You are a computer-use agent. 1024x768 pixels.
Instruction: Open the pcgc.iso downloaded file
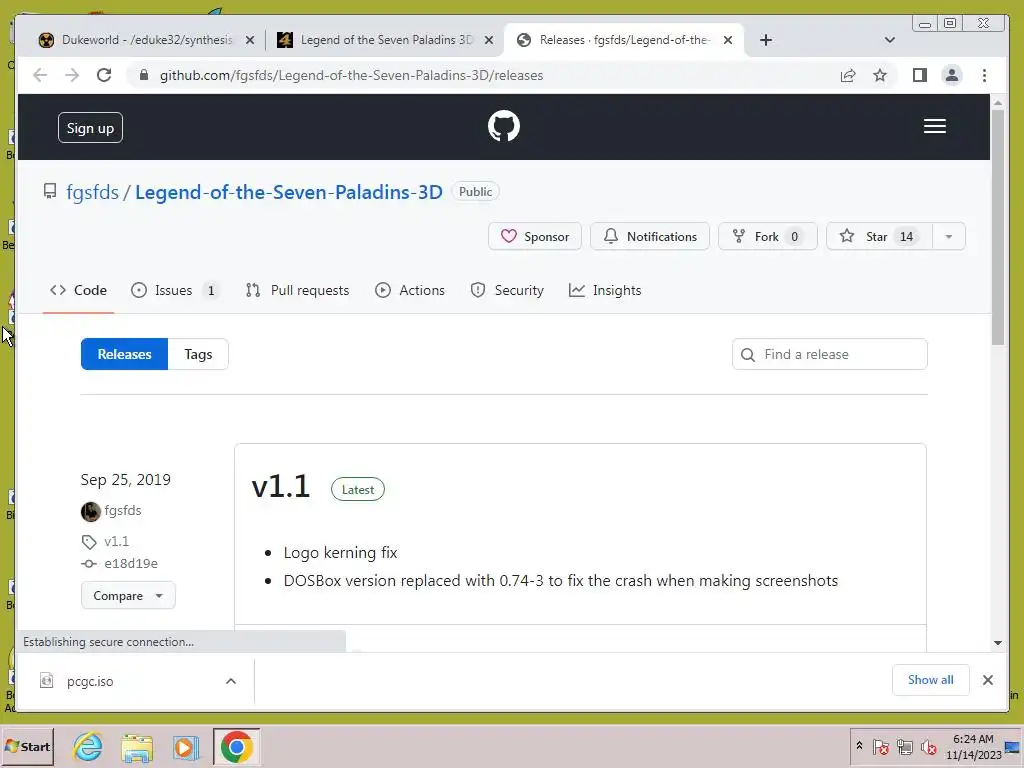click(90, 681)
